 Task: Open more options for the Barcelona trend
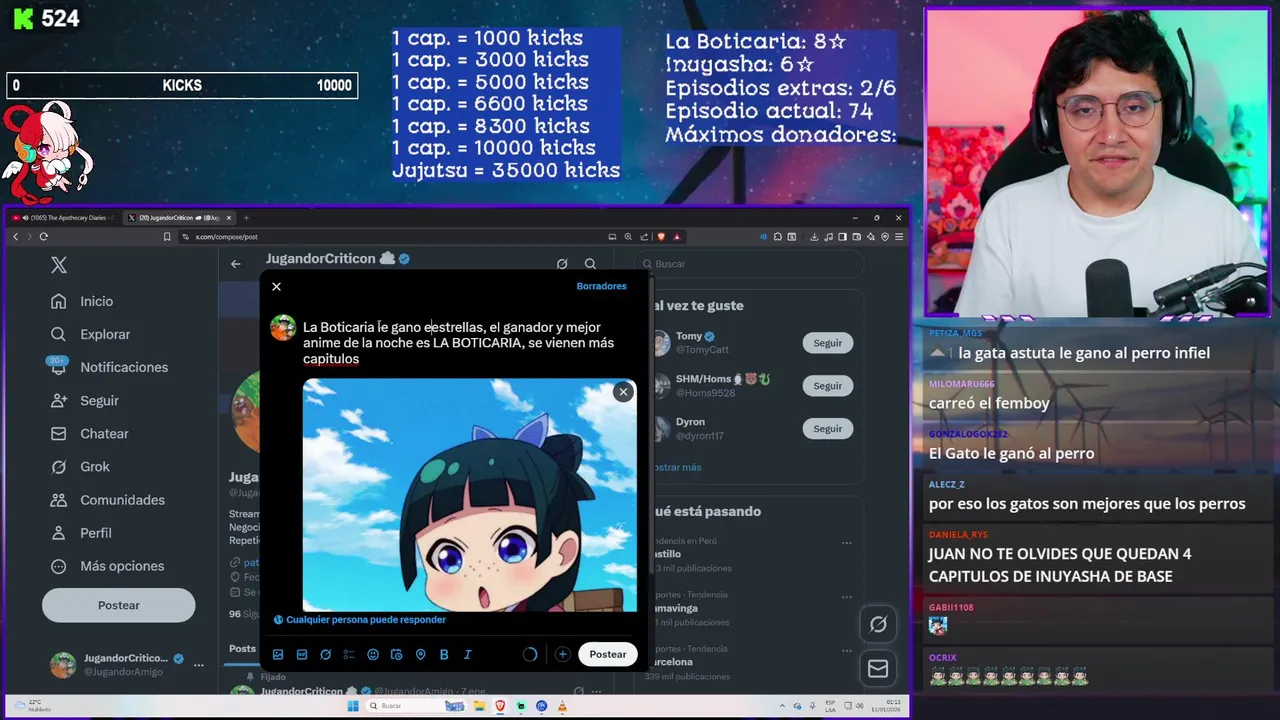(x=847, y=650)
